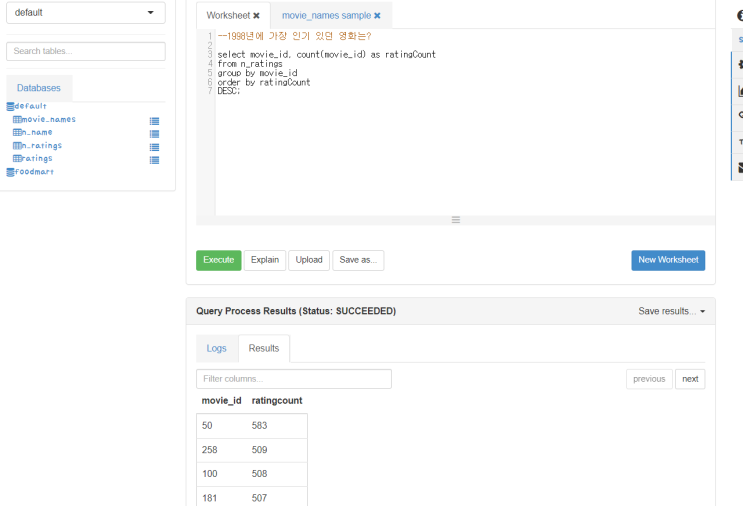Switch to the Logs tab
Viewport: 743px width, 506px height.
pyautogui.click(x=217, y=348)
